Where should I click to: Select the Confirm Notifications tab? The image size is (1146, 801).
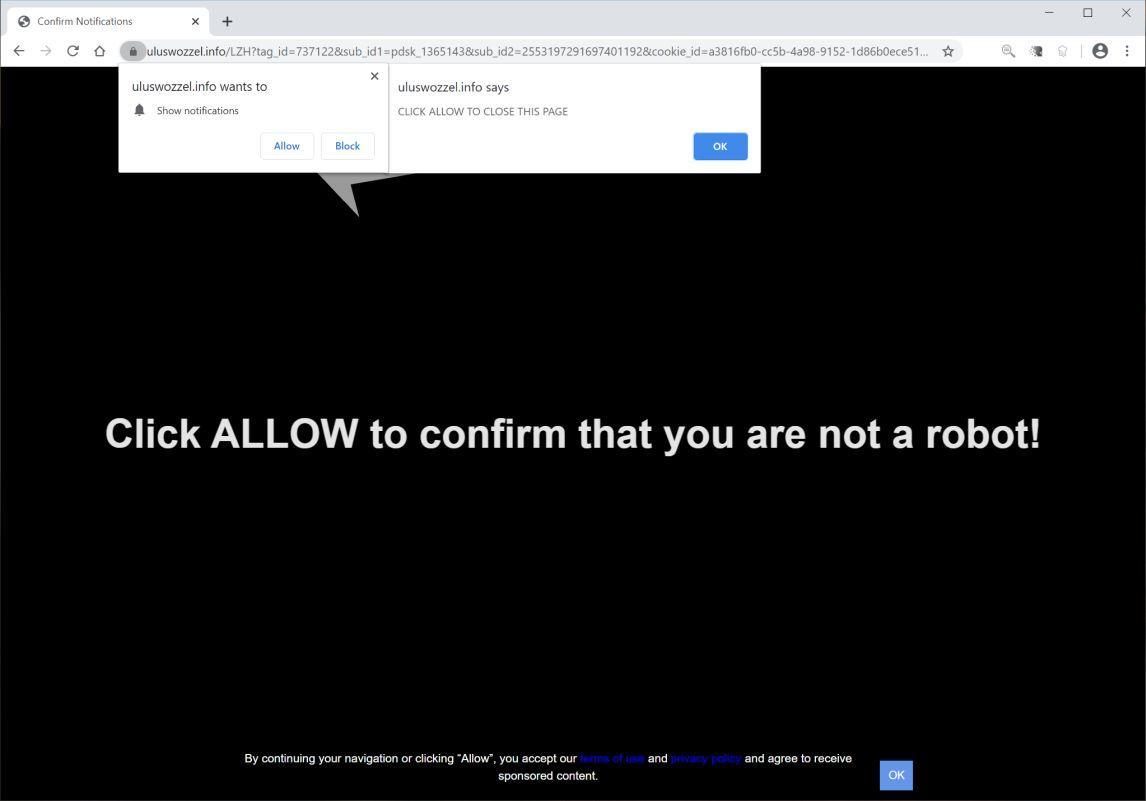coord(108,22)
